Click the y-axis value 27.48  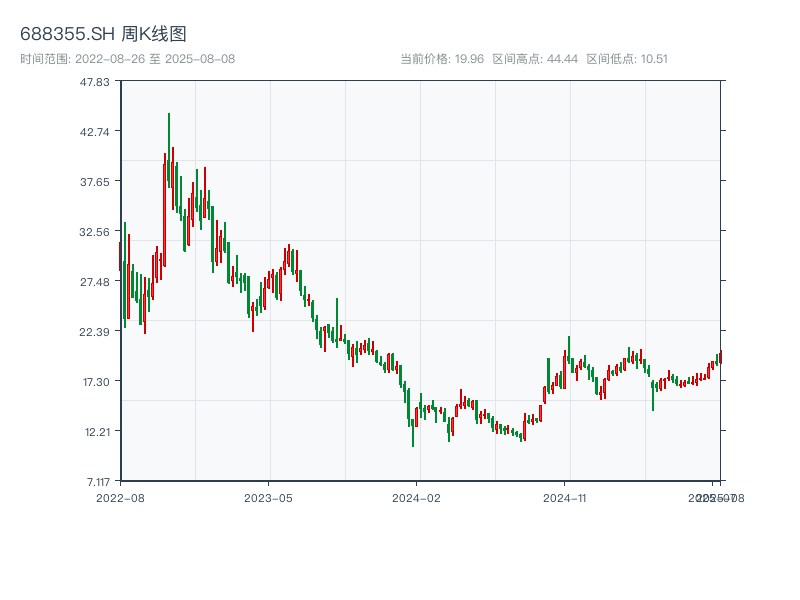pos(95,282)
